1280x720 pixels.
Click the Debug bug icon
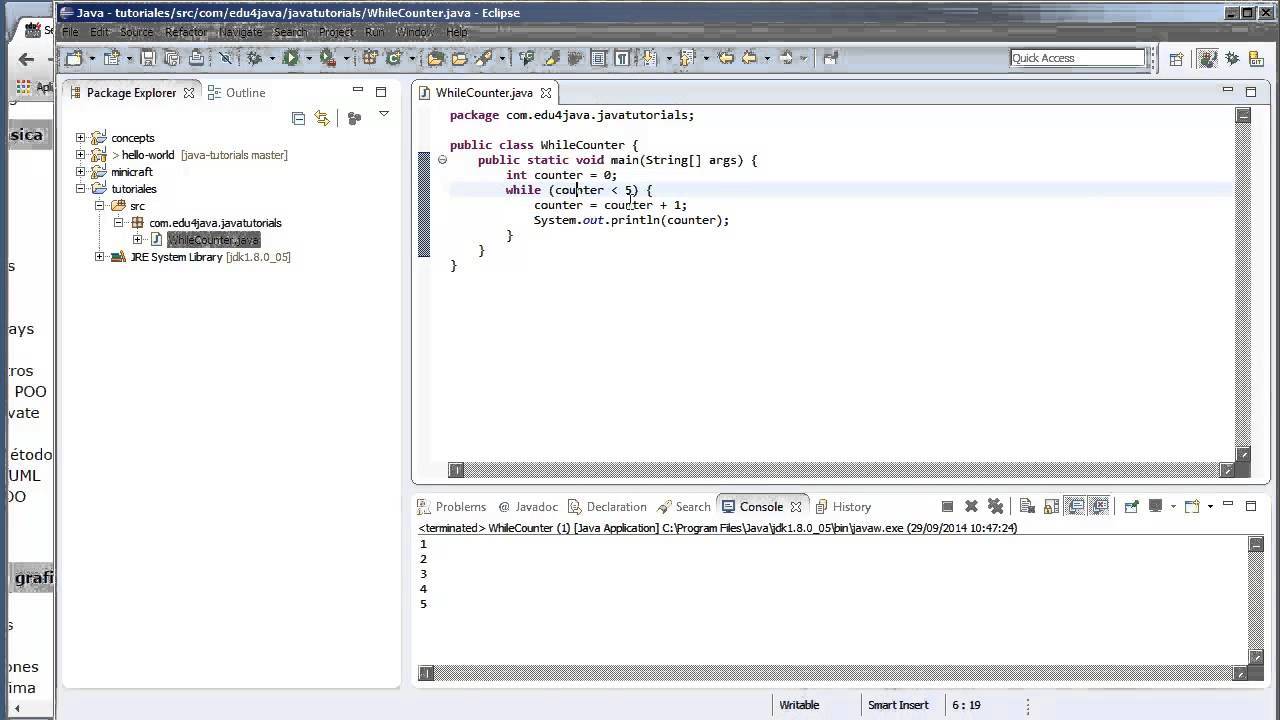click(x=254, y=58)
